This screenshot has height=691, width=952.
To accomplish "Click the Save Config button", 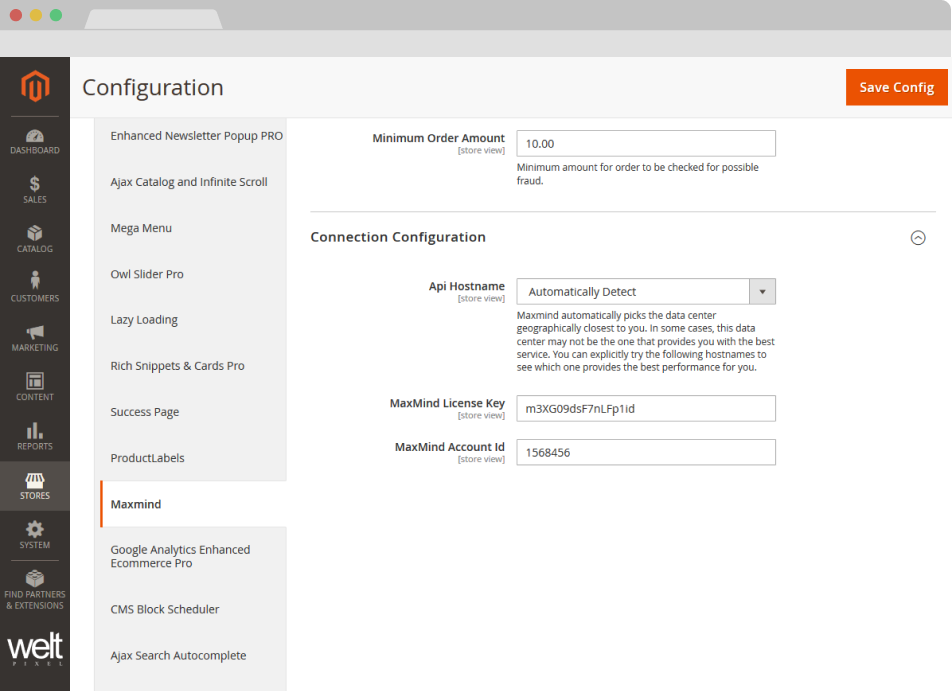I will coord(896,87).
